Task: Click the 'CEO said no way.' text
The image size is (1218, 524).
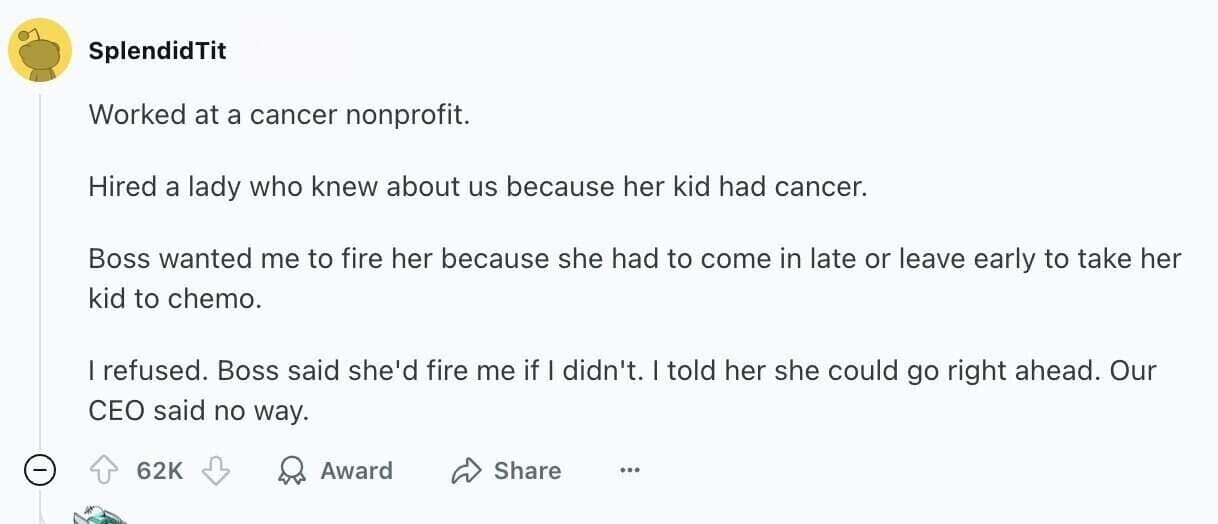Action: 199,410
